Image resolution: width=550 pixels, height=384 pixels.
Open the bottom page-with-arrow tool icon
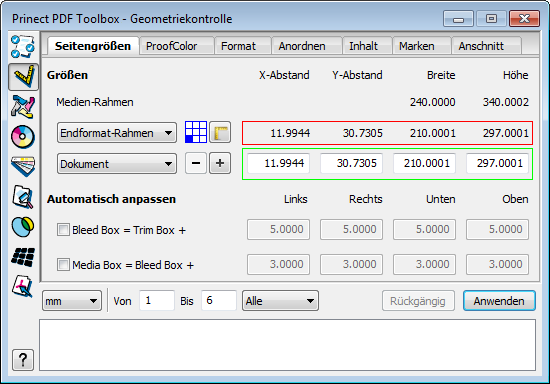23,286
